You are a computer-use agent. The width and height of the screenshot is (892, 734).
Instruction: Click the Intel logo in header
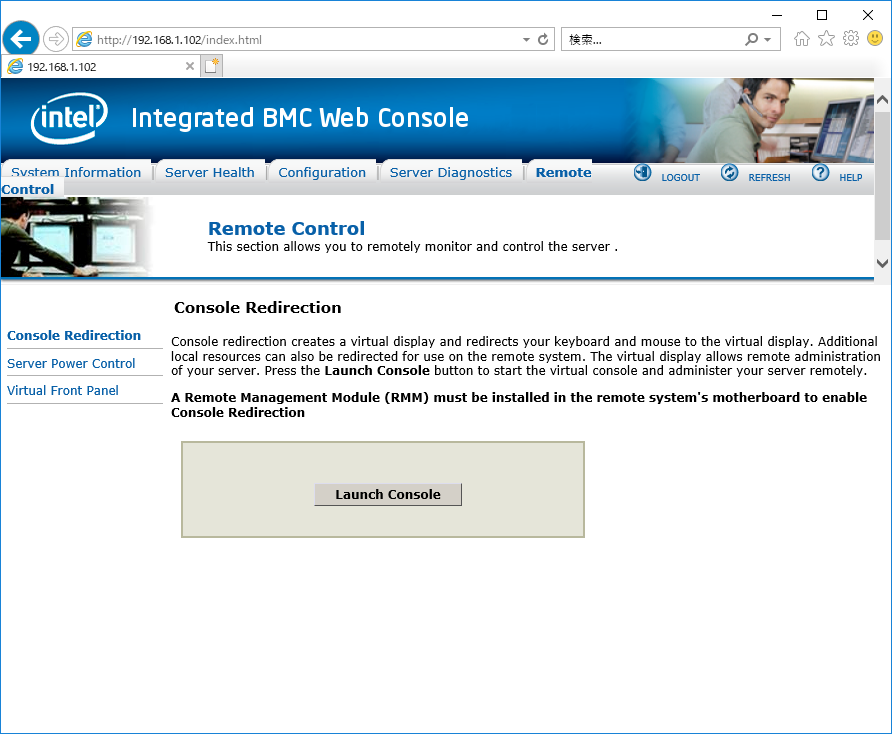tap(69, 118)
